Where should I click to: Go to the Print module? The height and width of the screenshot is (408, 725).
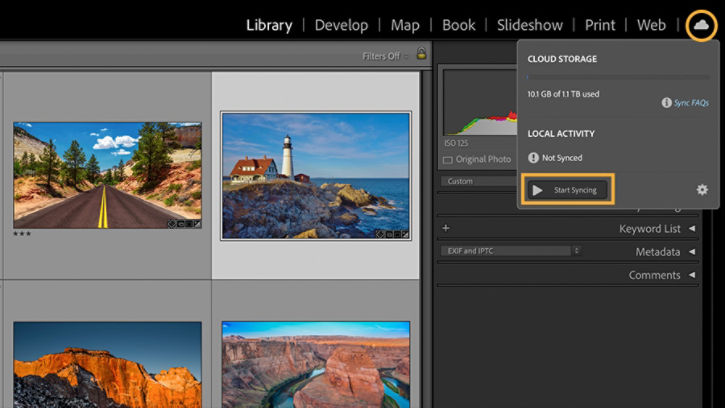[600, 25]
